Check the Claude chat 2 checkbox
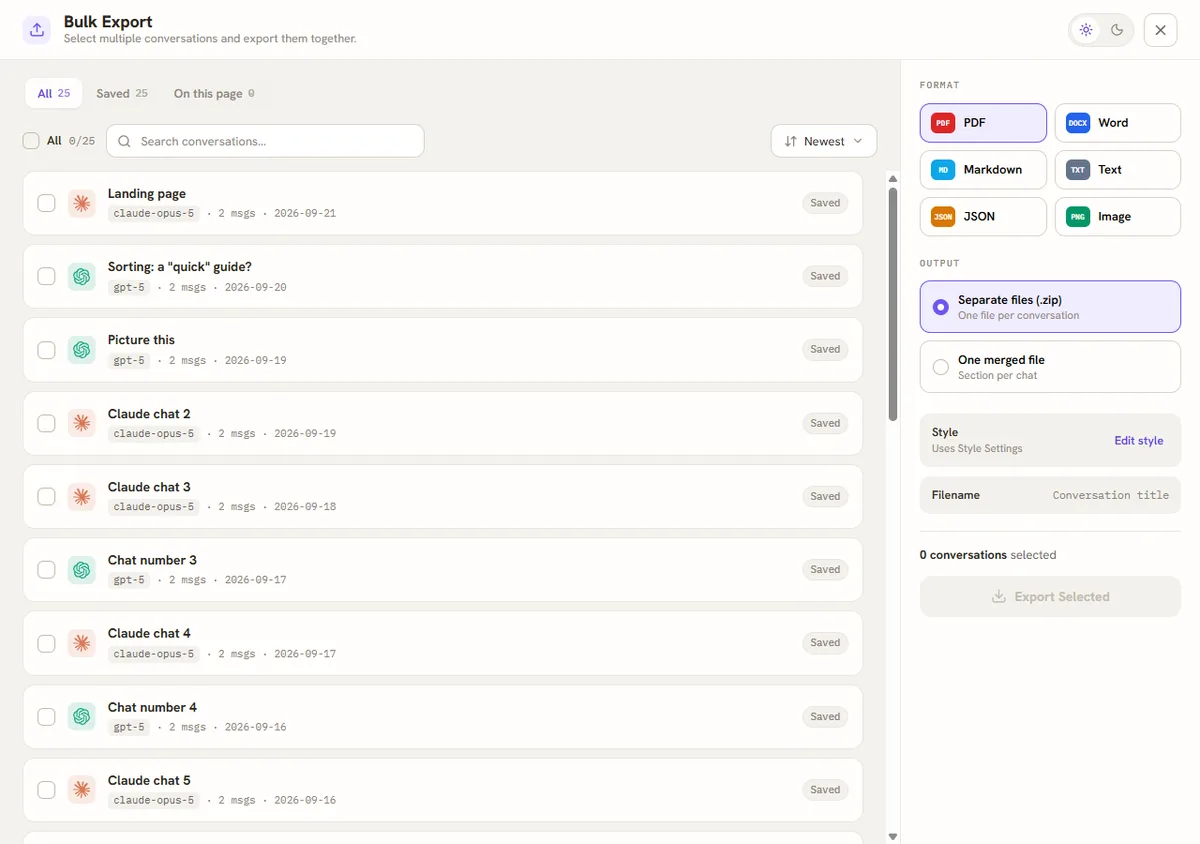This screenshot has width=1200, height=844. 46,423
